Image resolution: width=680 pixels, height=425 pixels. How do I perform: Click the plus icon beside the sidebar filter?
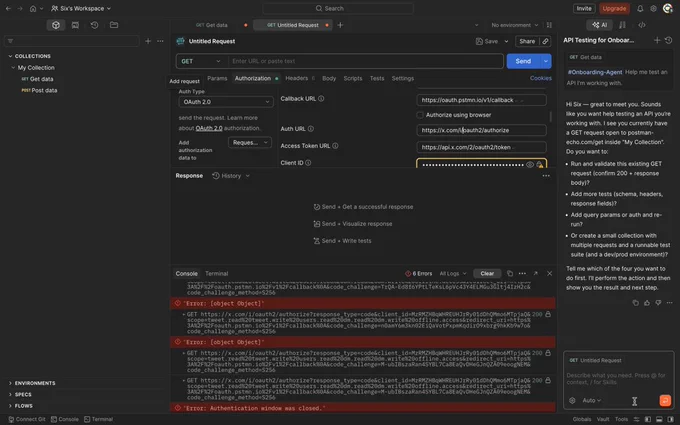click(x=148, y=41)
